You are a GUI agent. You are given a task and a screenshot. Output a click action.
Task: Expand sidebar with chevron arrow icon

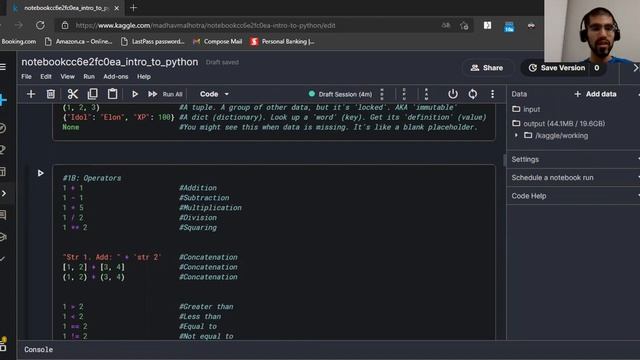[4, 193]
